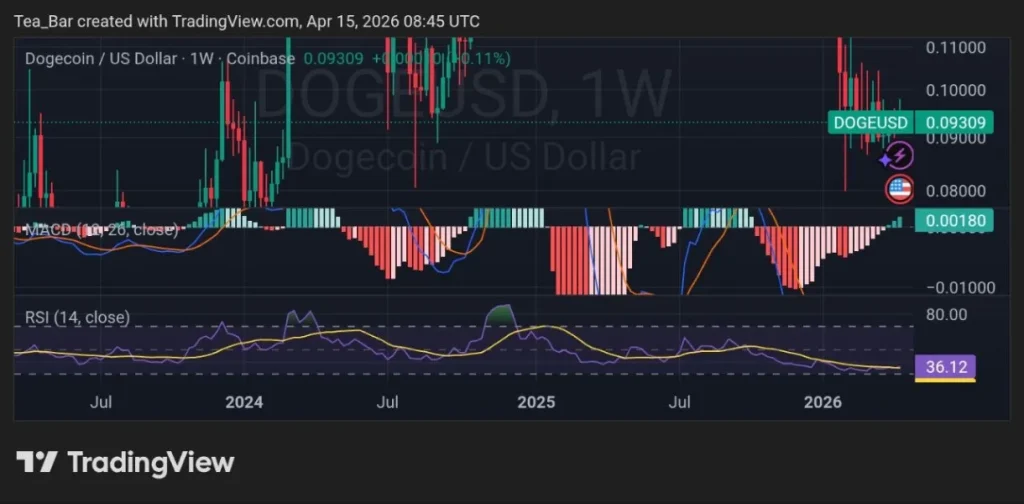The image size is (1024, 504).
Task: Click the TradingView.com attribution text
Action: tap(236, 22)
